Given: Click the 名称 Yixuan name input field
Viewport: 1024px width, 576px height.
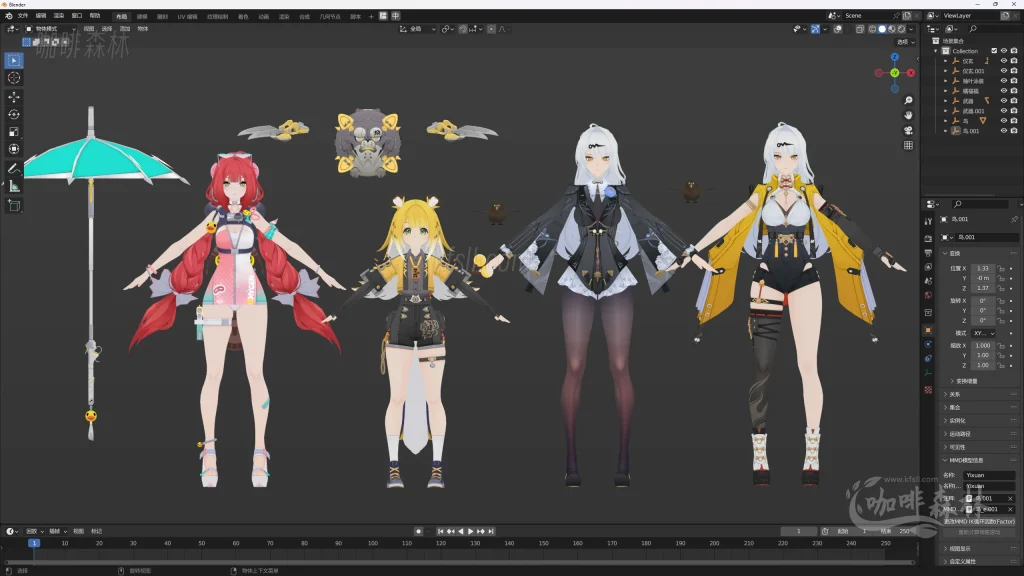Looking at the screenshot, I should [x=989, y=475].
